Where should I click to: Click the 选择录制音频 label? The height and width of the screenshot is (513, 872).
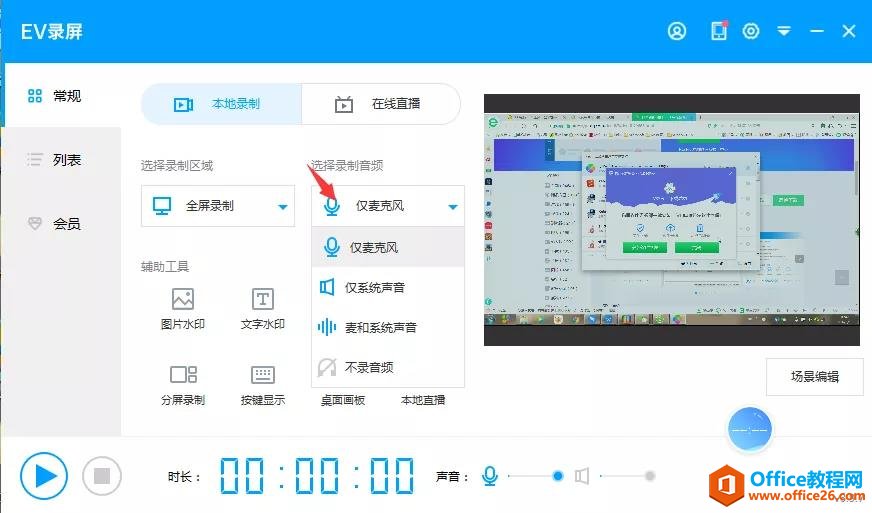pos(347,166)
